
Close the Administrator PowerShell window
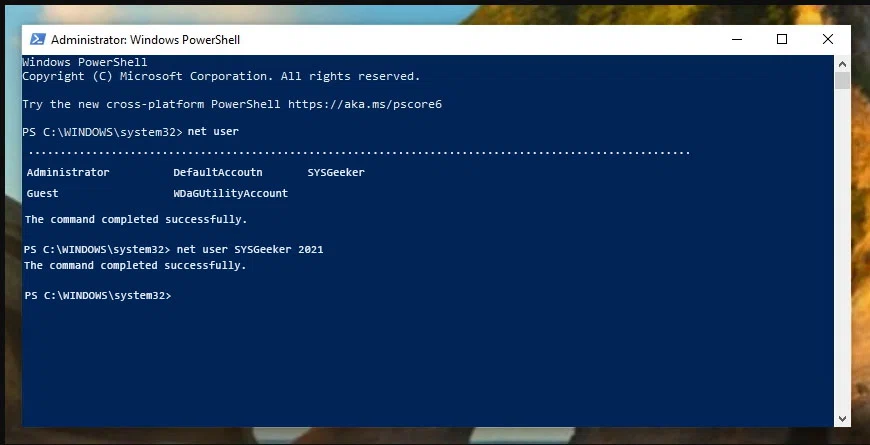(827, 39)
